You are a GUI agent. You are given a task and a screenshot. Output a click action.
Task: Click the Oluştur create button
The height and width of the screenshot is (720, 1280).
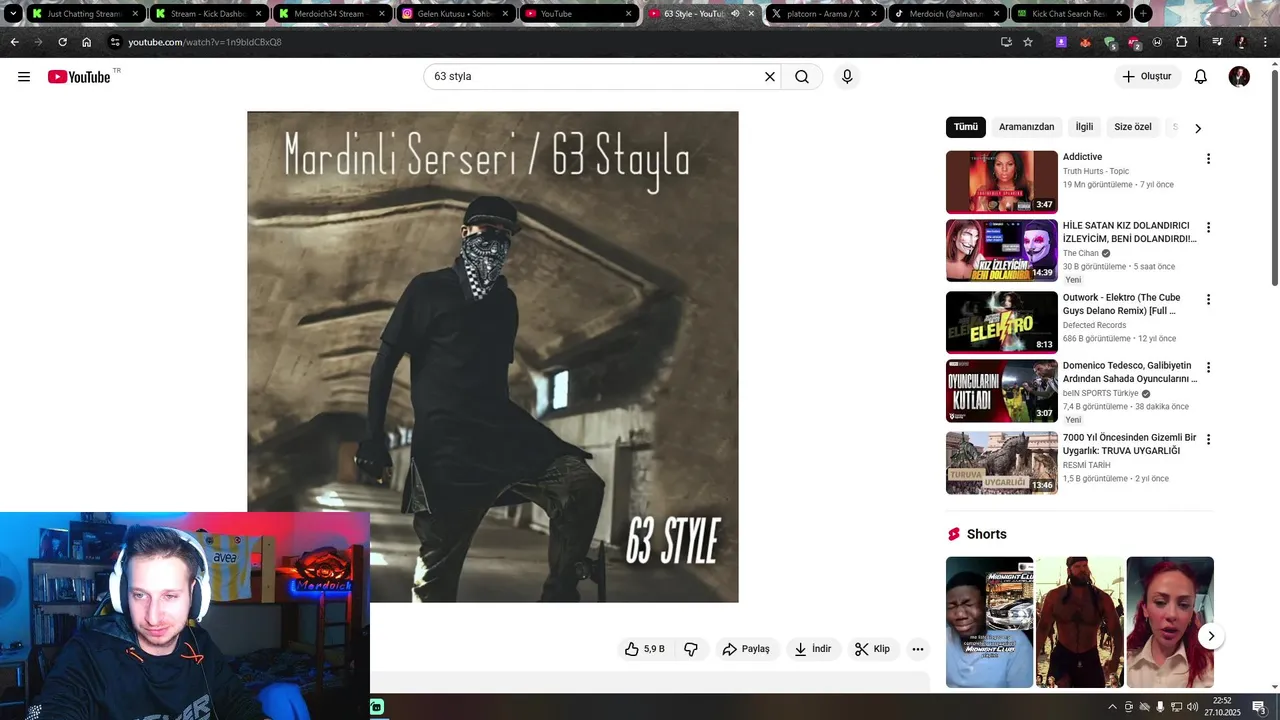click(1147, 77)
